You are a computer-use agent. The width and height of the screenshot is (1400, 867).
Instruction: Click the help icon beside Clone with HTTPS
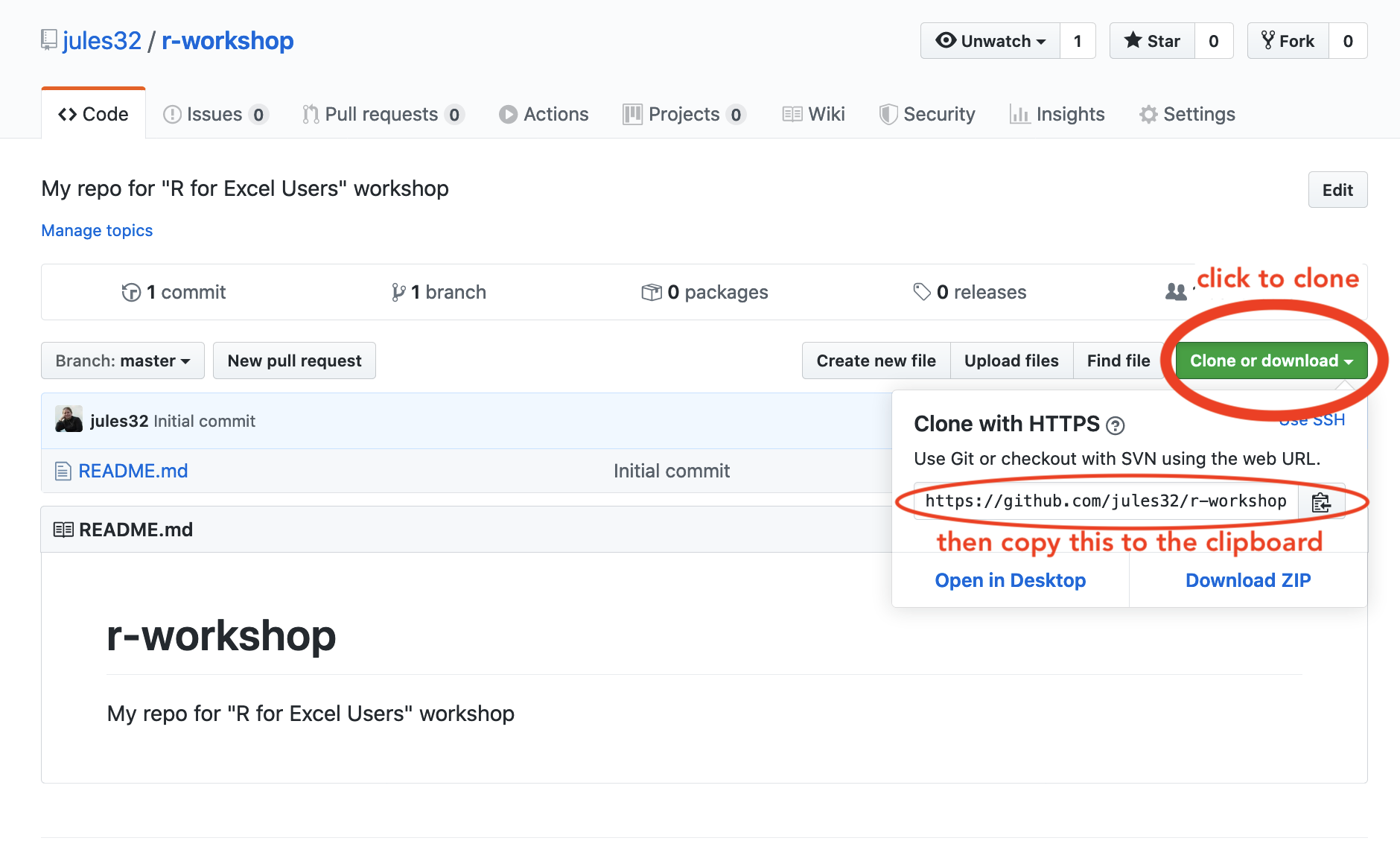(x=1115, y=425)
